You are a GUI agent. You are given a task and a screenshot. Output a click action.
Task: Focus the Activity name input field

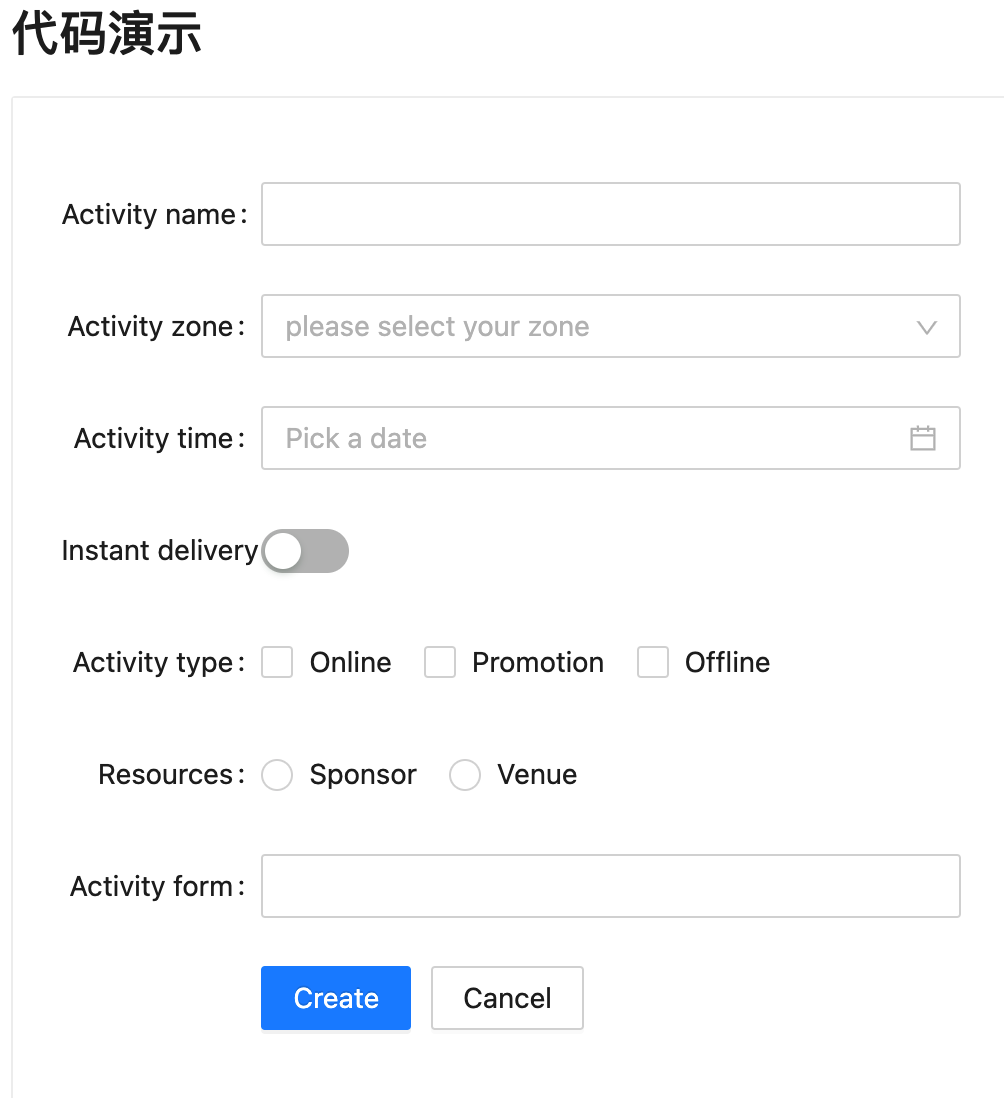(611, 214)
